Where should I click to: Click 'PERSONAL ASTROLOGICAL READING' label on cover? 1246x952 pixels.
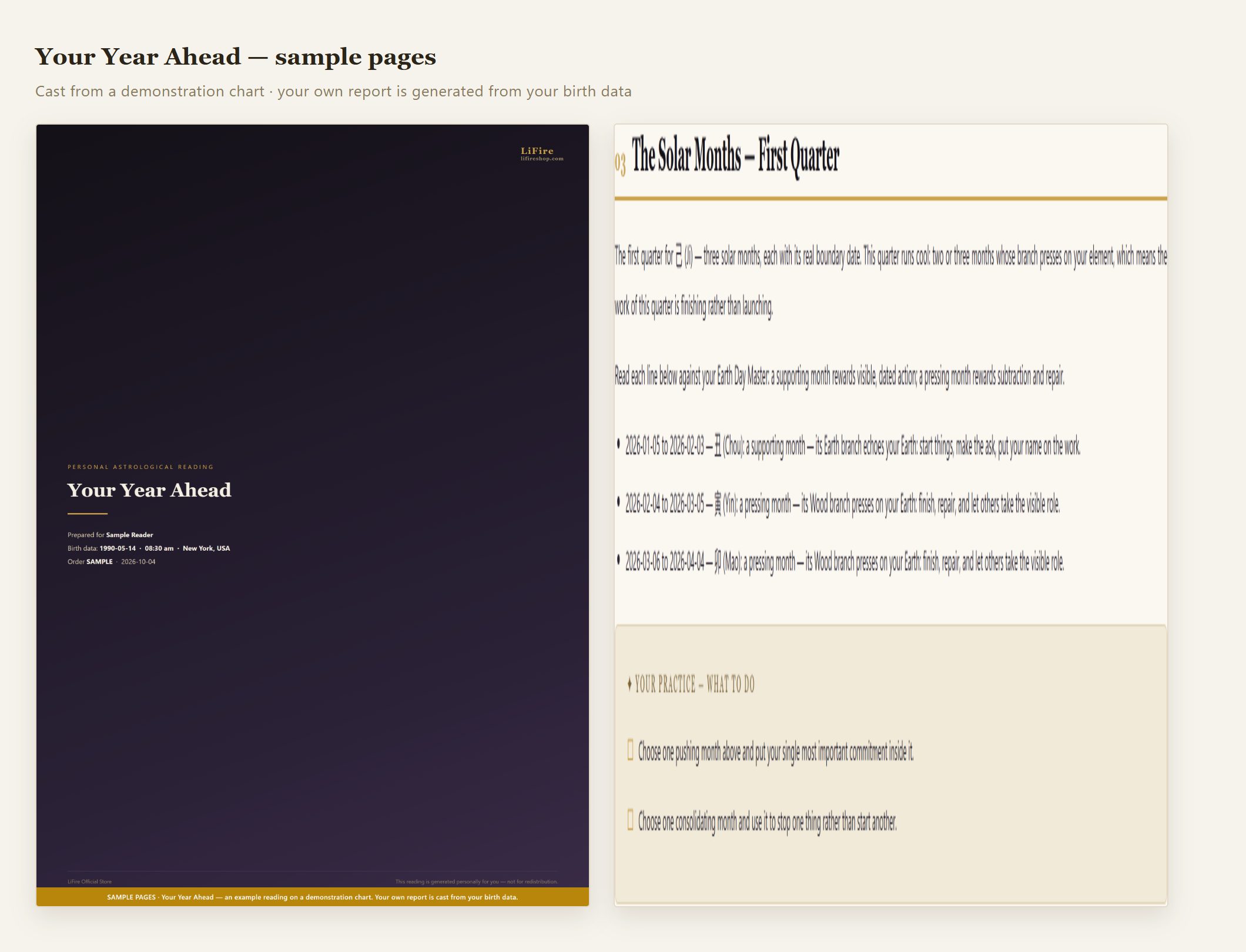coord(140,467)
